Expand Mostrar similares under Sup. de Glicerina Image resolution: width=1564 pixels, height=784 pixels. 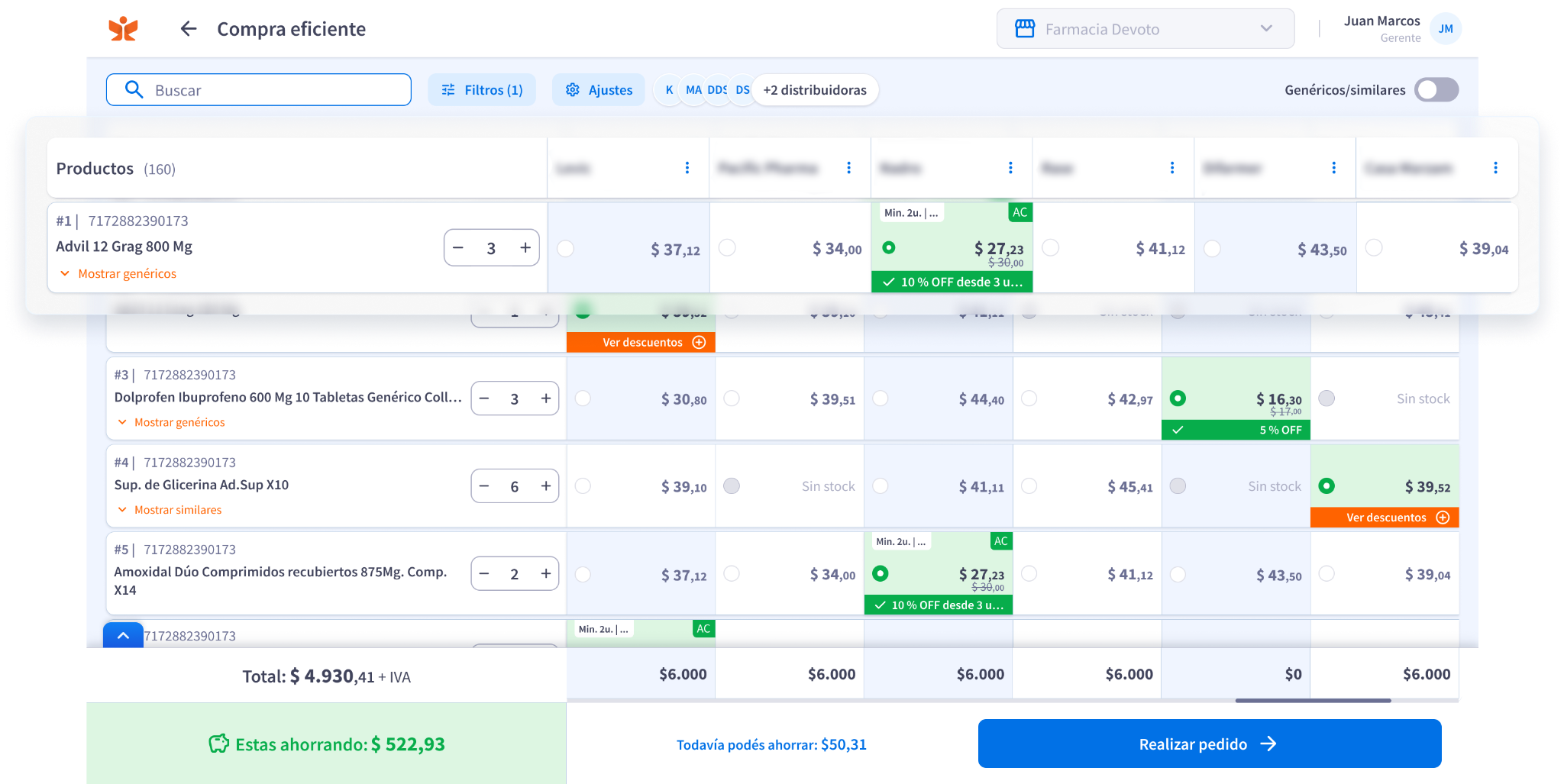tap(170, 510)
